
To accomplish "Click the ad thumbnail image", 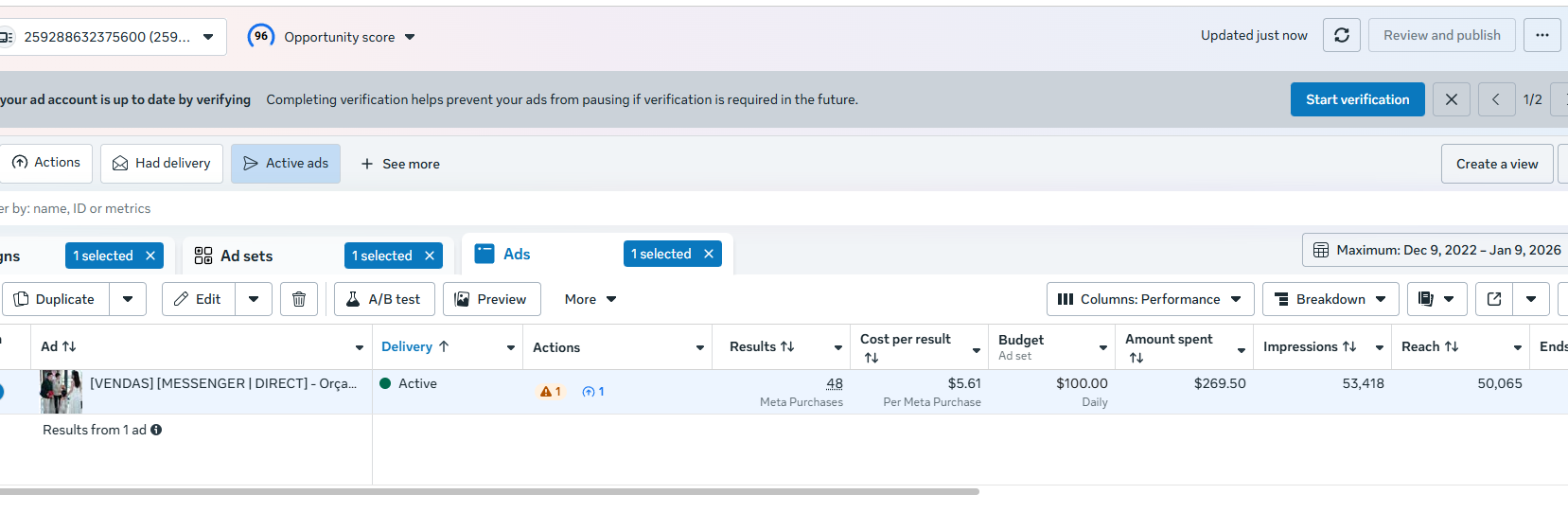I will click(x=62, y=391).
